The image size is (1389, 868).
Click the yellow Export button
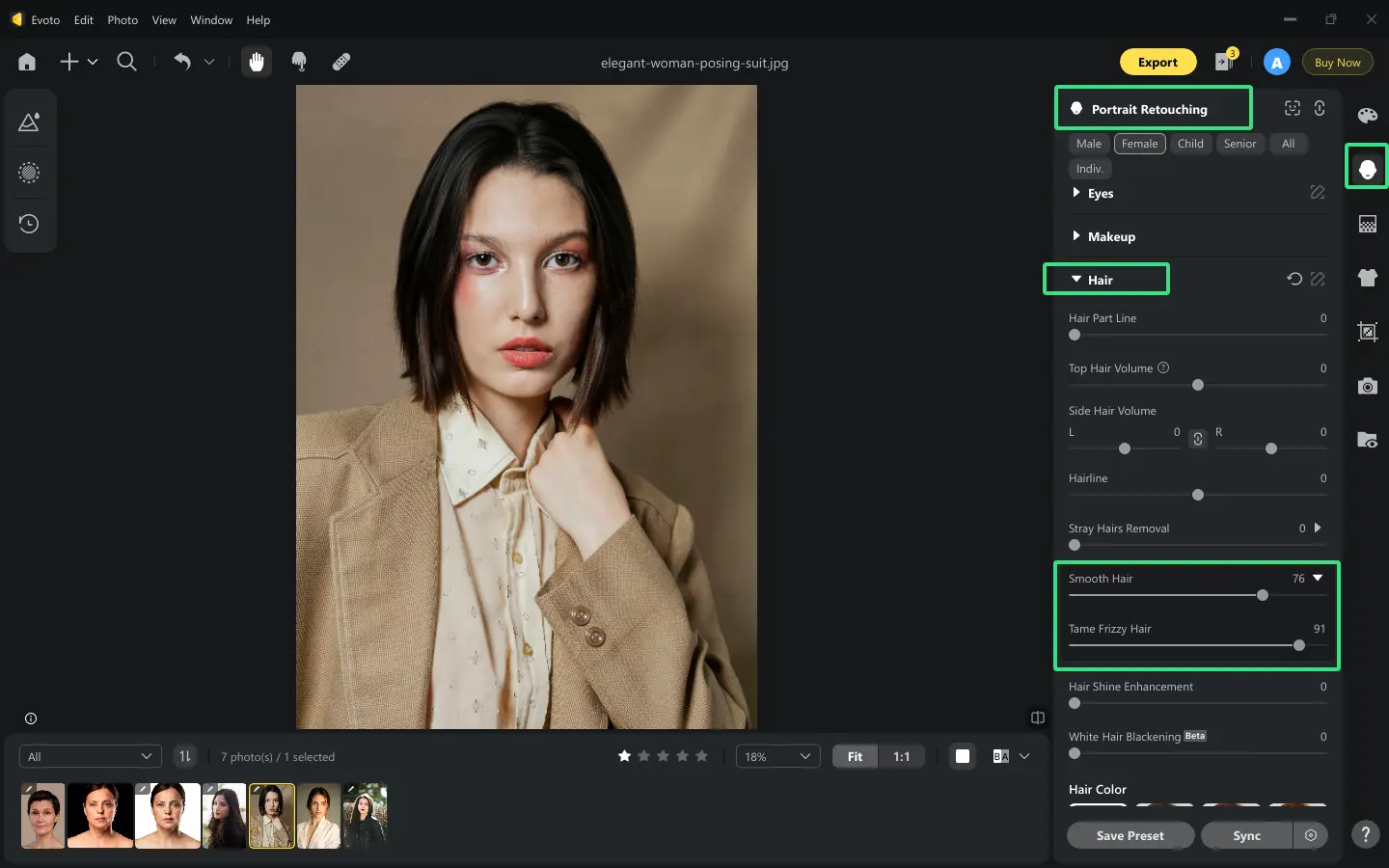(1157, 62)
